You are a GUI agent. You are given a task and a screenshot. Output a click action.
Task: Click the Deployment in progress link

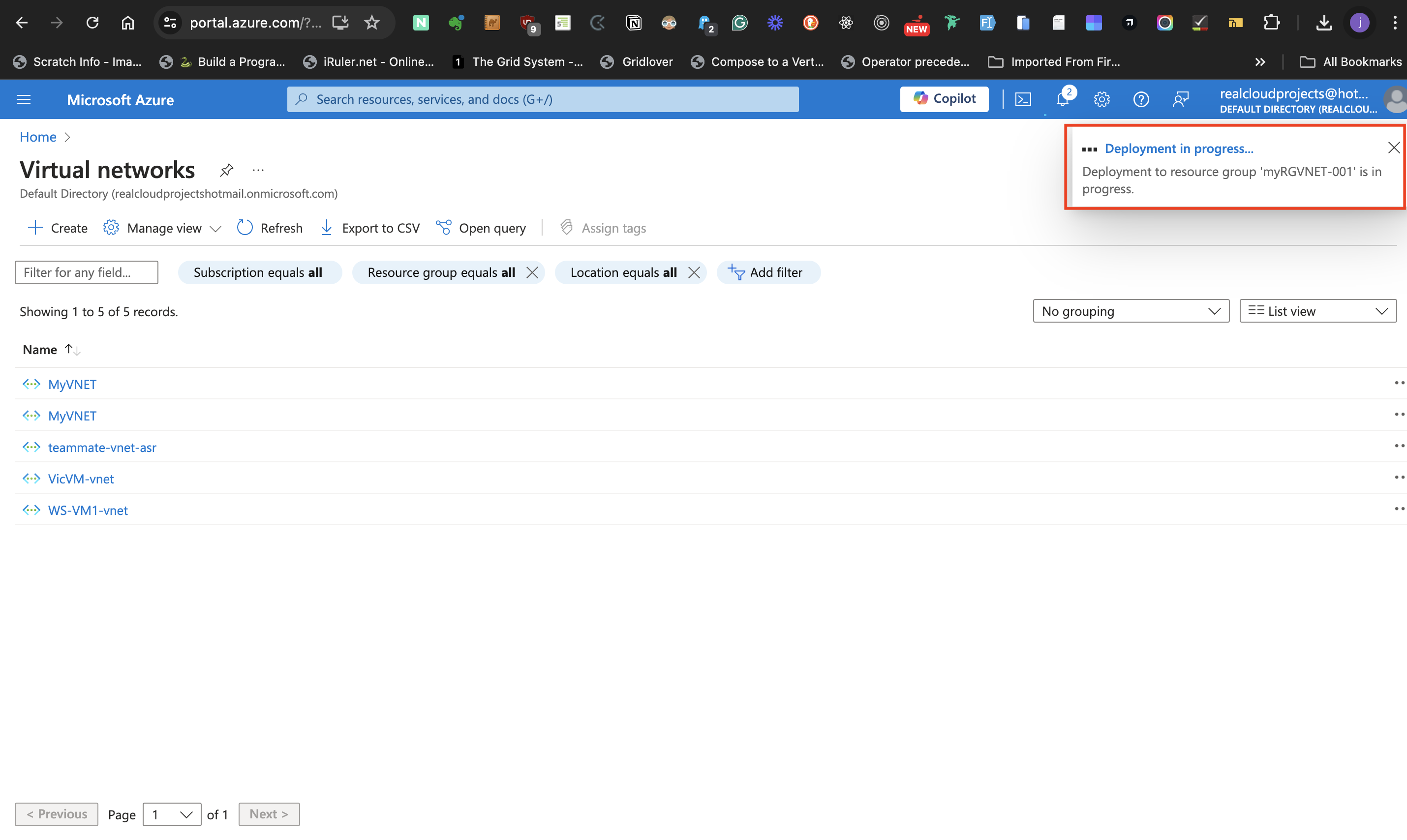pos(1178,149)
